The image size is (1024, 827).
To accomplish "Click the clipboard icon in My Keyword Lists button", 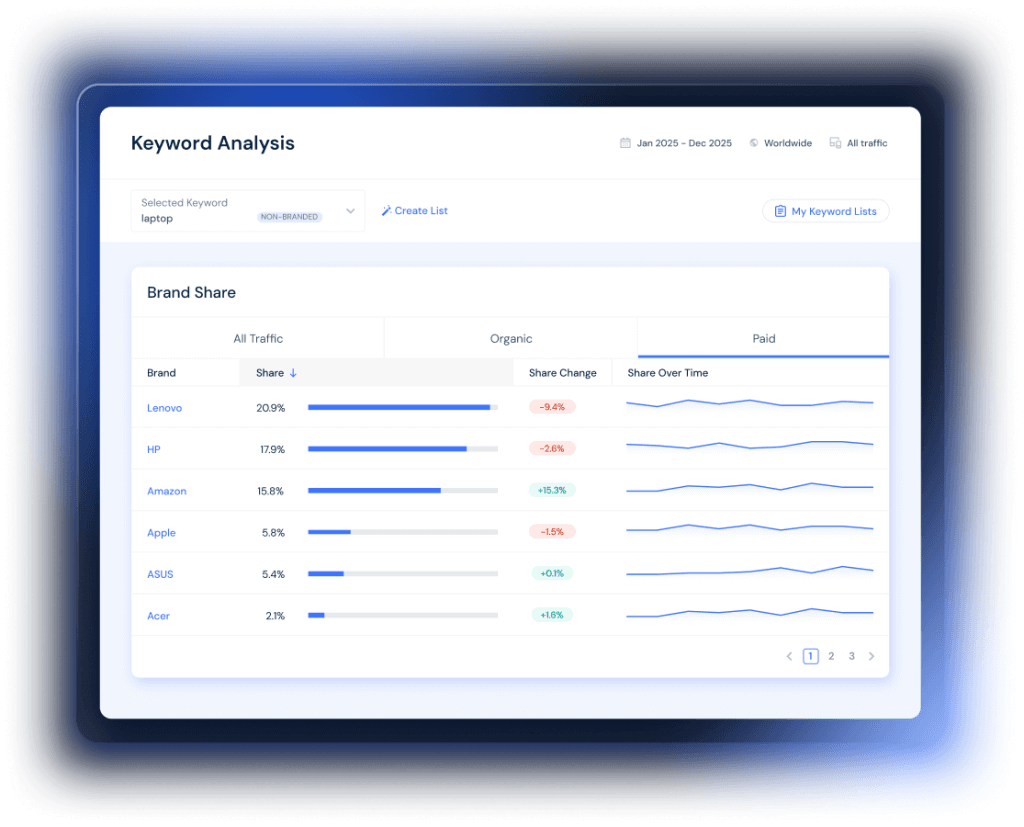I will tap(781, 211).
